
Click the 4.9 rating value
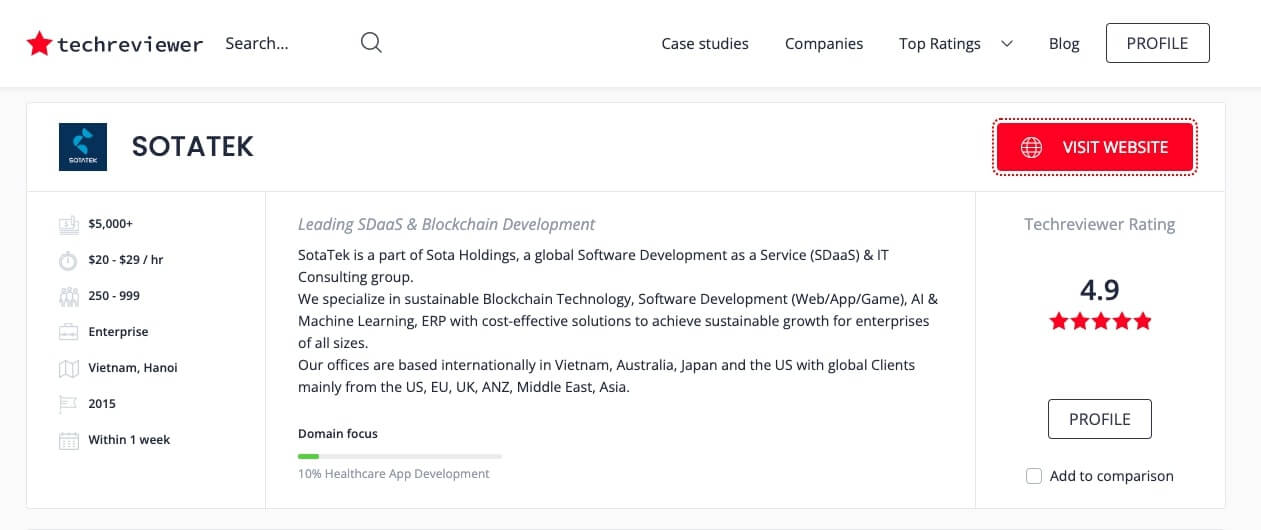click(x=1100, y=290)
